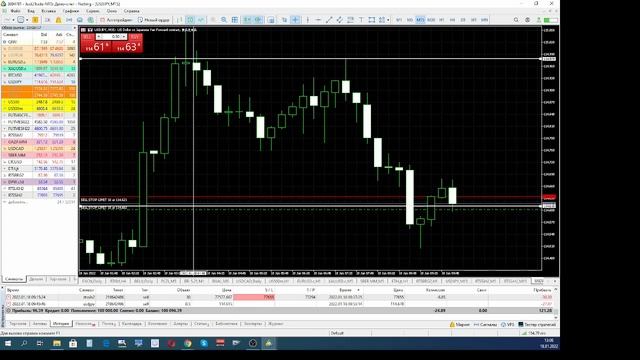Select the usdjpy row in history

coord(280,304)
